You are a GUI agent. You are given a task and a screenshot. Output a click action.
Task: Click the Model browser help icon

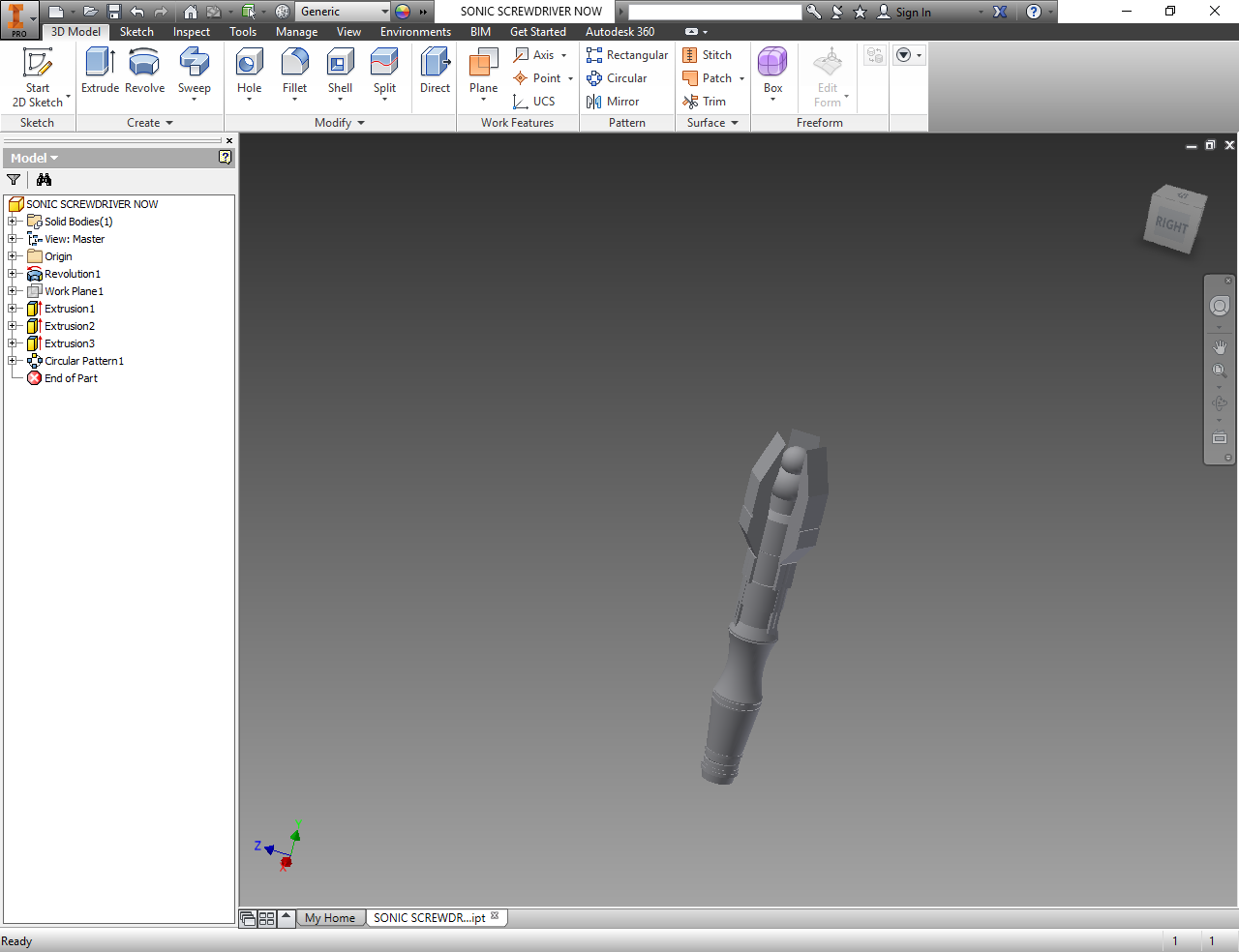226,158
